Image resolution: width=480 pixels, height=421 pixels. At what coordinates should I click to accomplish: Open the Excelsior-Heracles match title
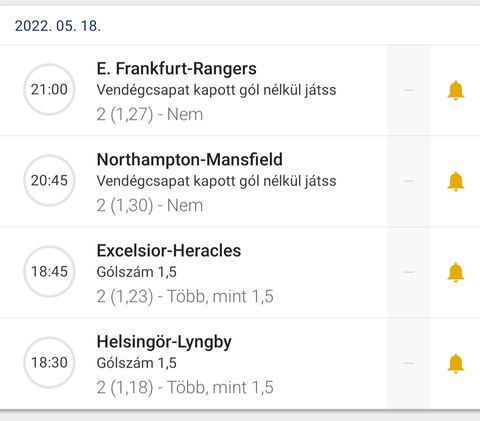(x=169, y=251)
